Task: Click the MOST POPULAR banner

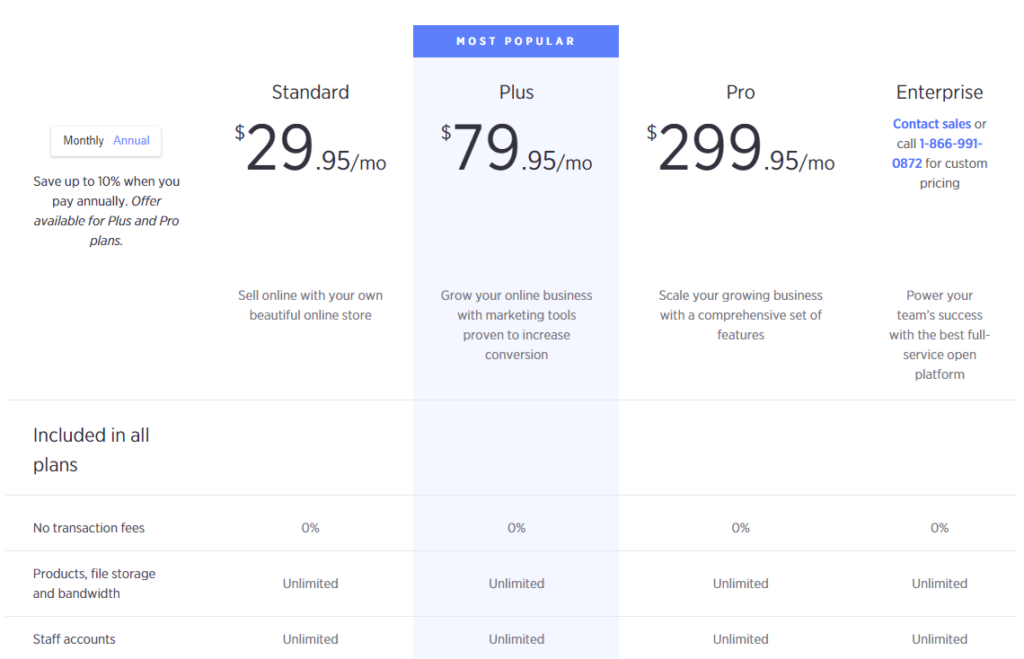Action: pos(516,41)
